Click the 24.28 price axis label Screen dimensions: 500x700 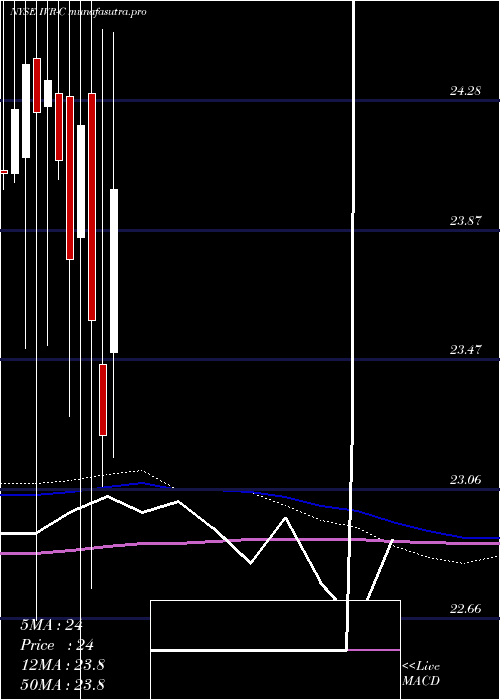click(465, 92)
